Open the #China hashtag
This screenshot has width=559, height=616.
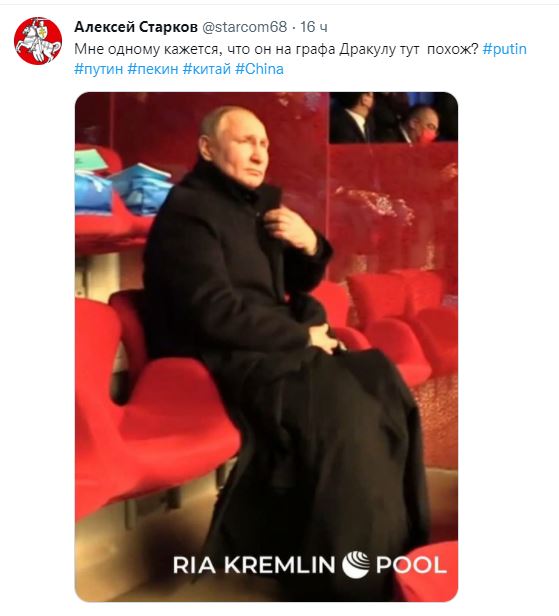pos(259,69)
